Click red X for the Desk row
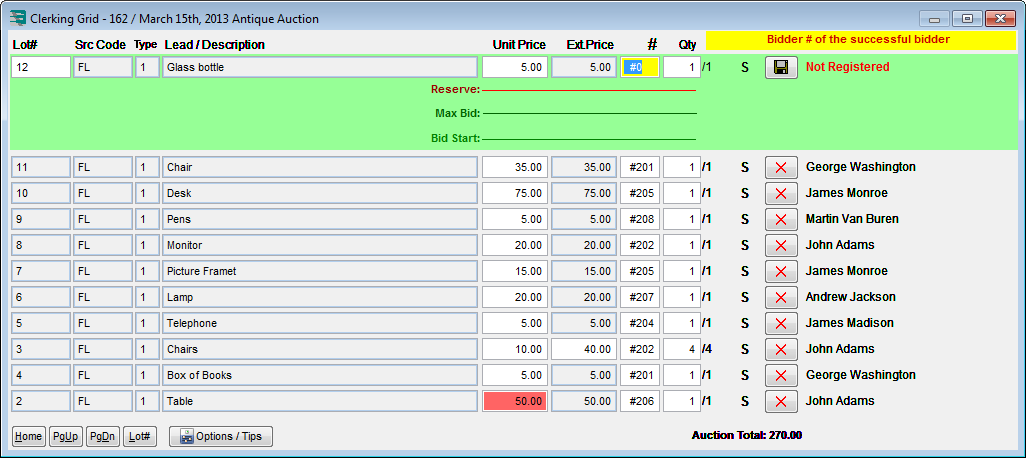The image size is (1026, 458). click(x=780, y=193)
